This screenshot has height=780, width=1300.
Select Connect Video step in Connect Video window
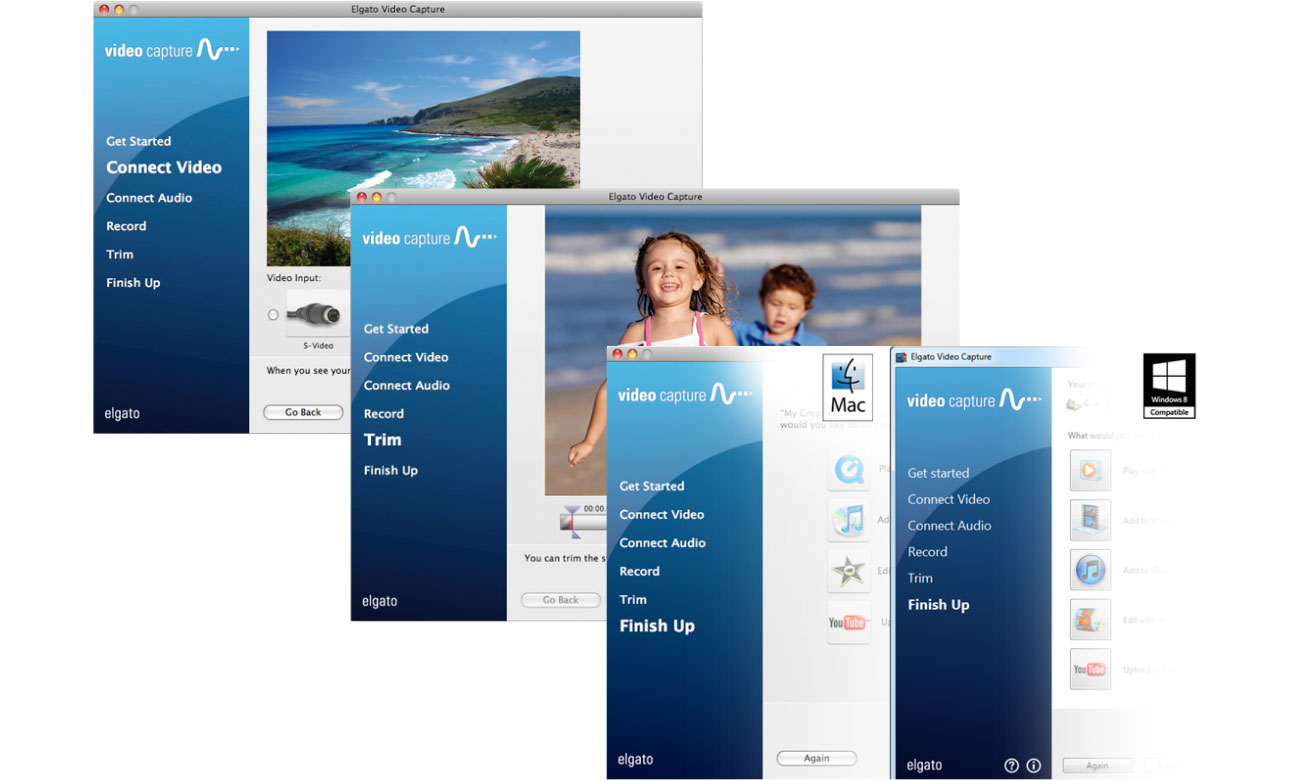[164, 168]
